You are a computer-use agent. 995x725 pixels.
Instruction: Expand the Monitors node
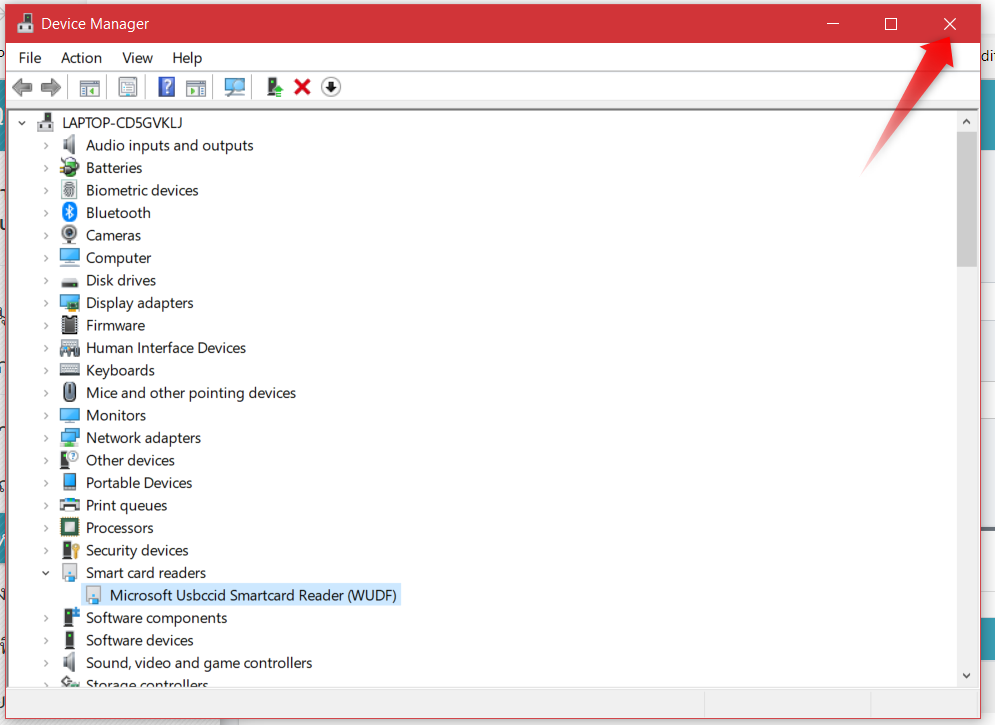coord(46,415)
